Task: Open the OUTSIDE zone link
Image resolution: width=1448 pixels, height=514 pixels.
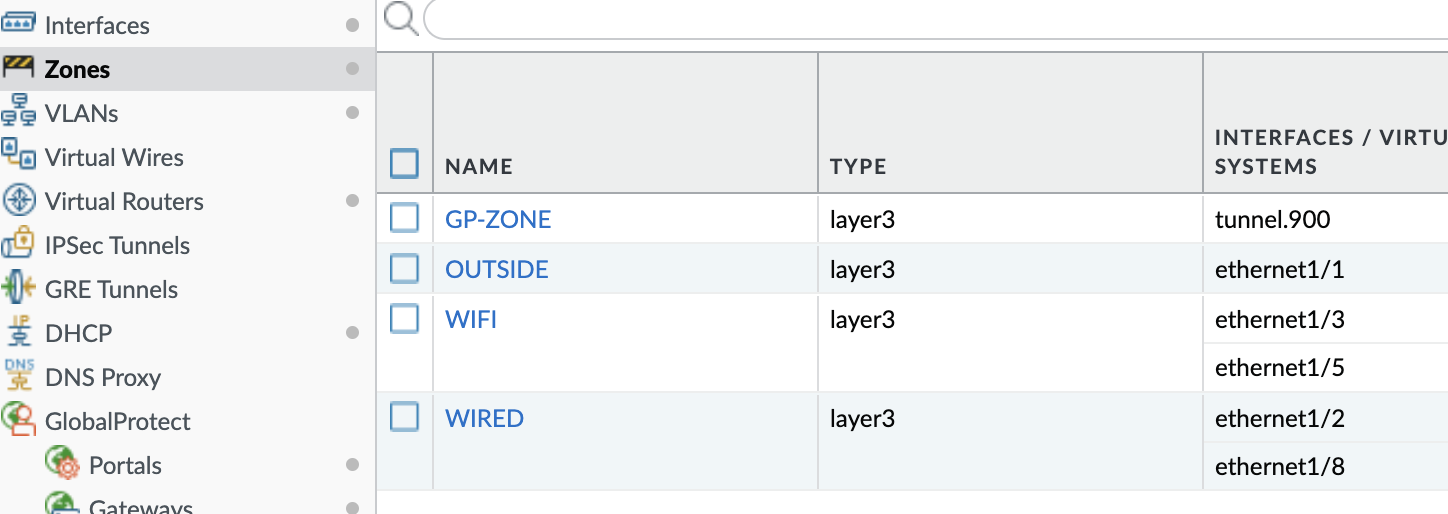Action: [497, 269]
